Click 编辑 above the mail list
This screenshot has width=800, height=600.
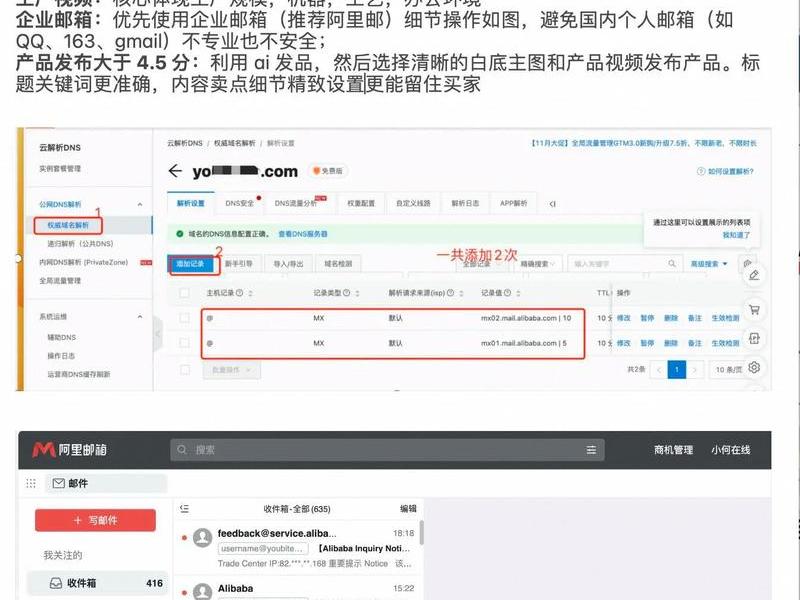408,508
